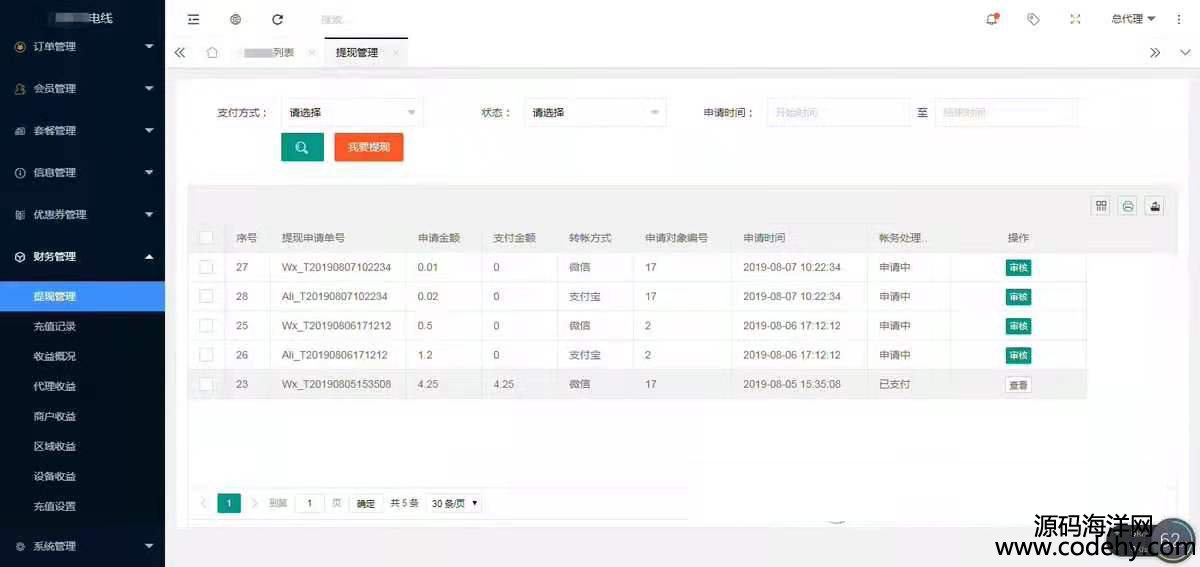
Task: Open the column filter grid icon
Action: pyautogui.click(x=1101, y=206)
